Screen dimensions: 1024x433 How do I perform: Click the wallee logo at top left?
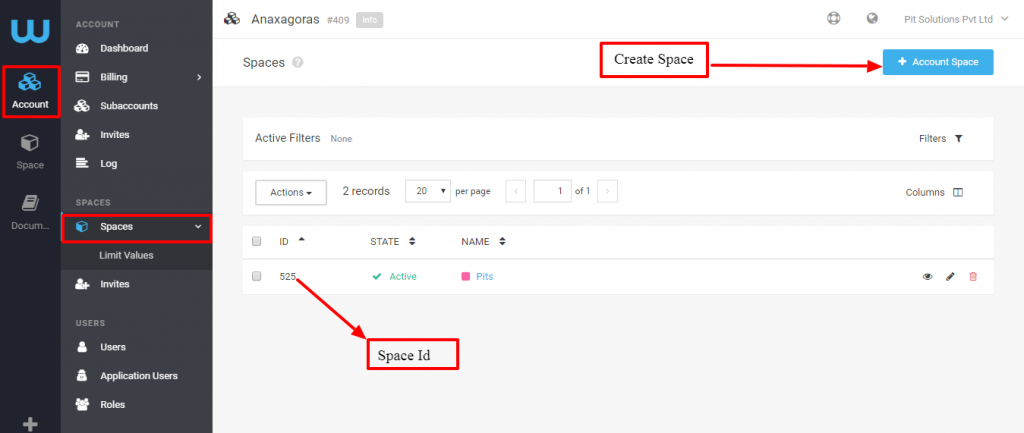[30, 31]
